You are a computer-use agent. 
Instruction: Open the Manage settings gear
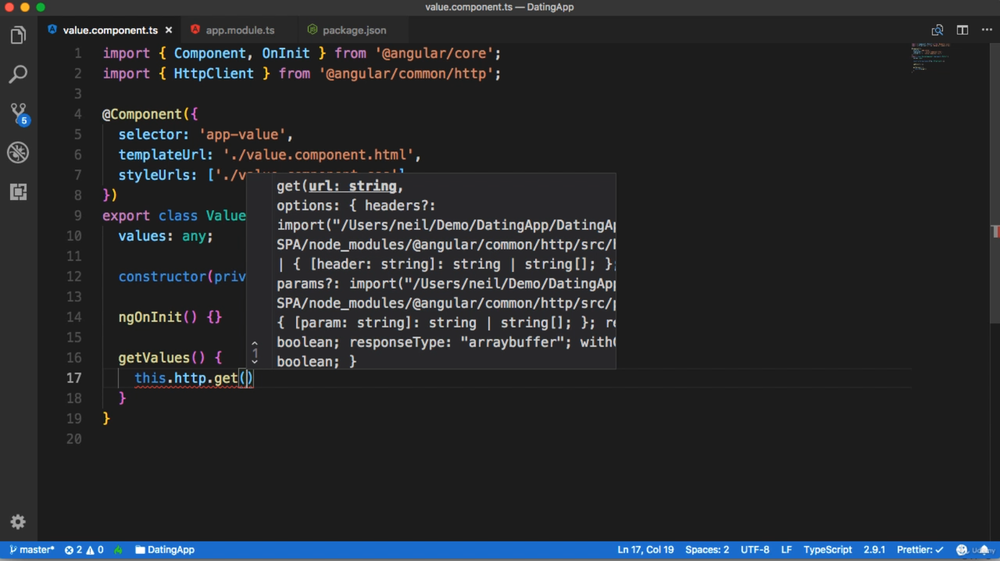point(18,521)
